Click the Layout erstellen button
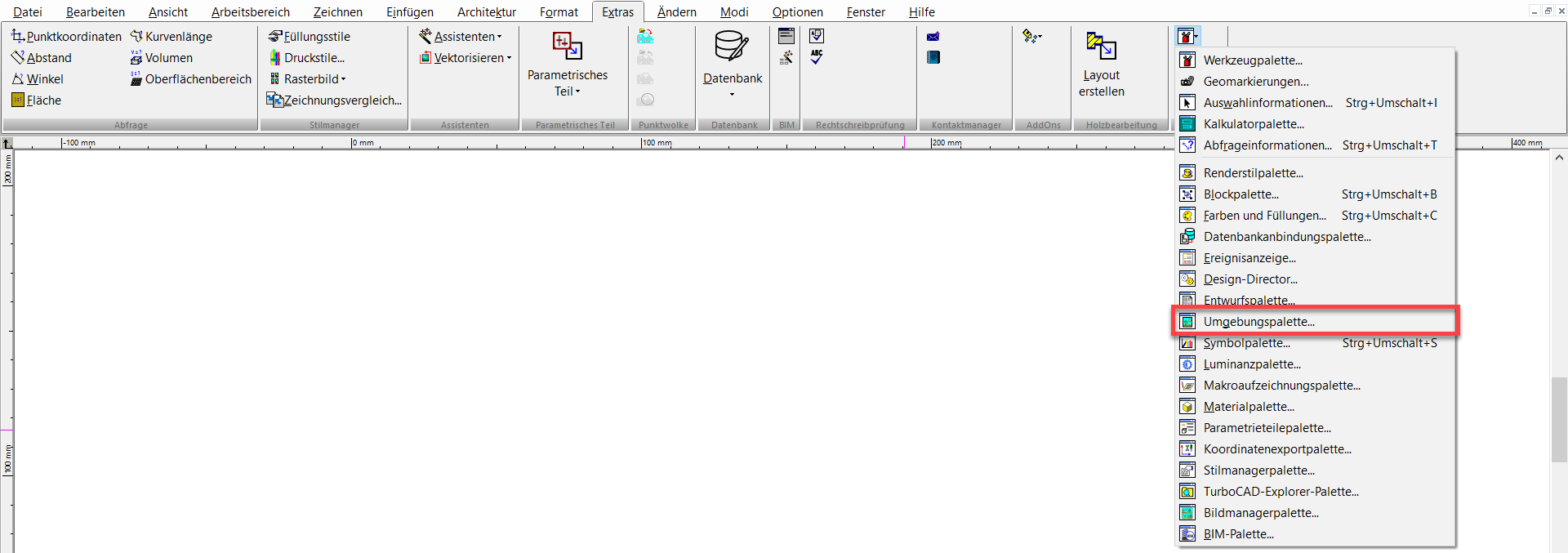 tap(1102, 65)
